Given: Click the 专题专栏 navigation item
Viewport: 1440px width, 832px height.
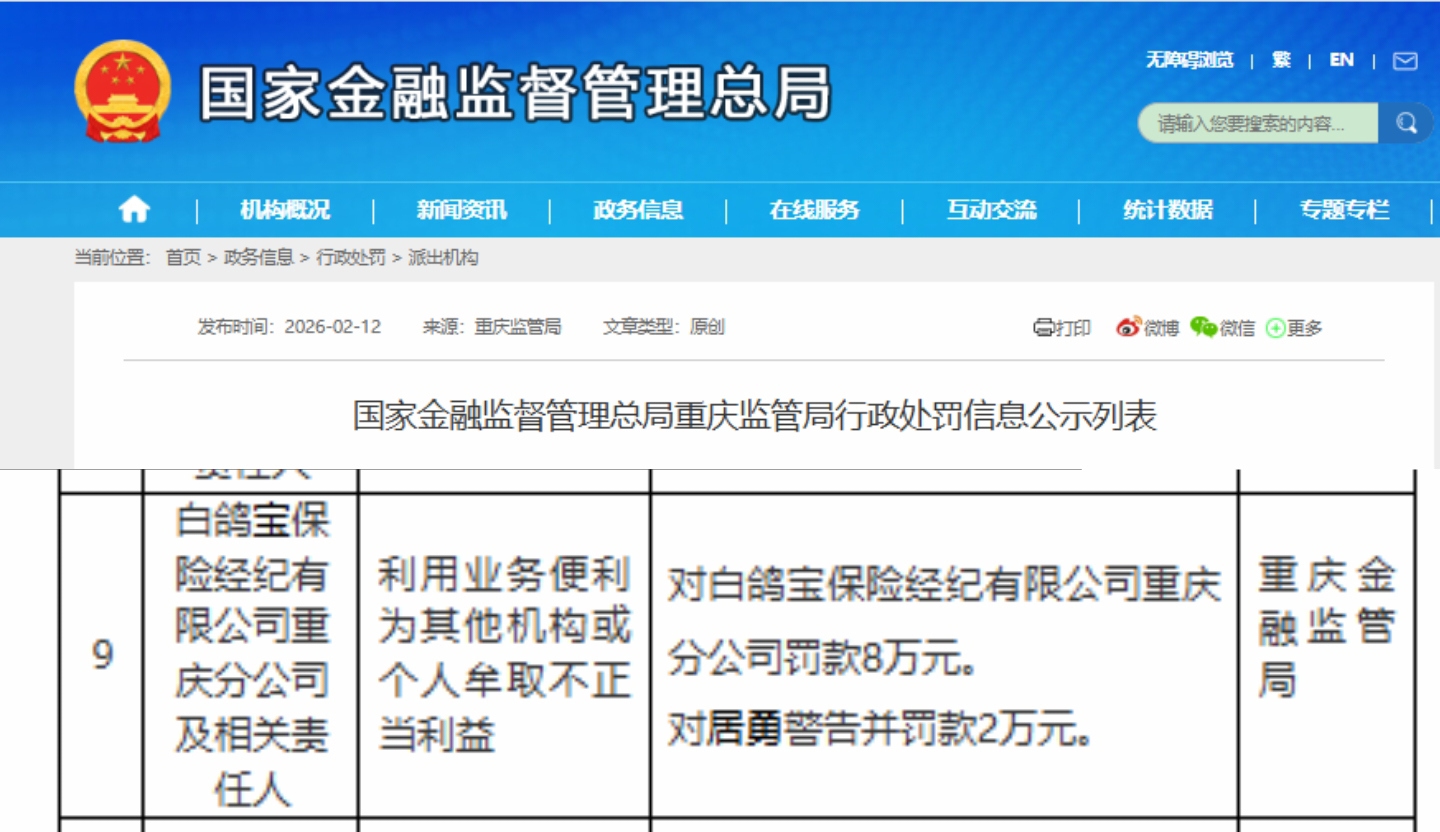Looking at the screenshot, I should point(1344,210).
